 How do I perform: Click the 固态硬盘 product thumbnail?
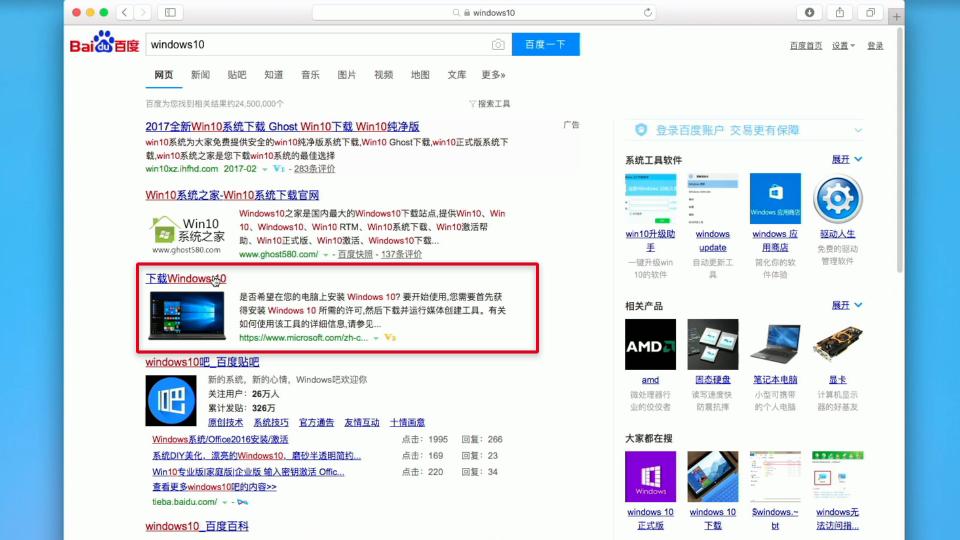(713, 344)
